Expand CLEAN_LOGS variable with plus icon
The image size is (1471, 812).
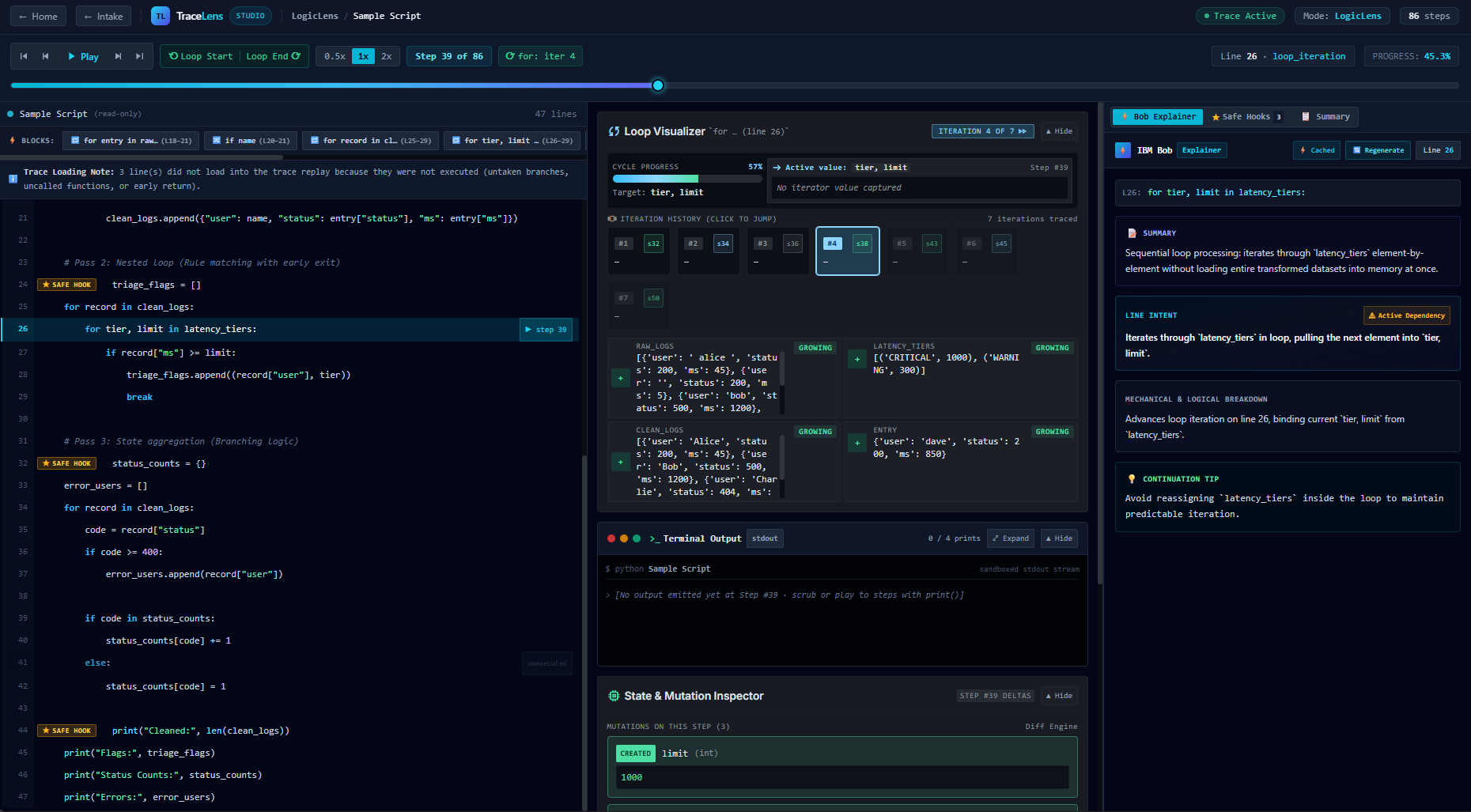[x=621, y=462]
